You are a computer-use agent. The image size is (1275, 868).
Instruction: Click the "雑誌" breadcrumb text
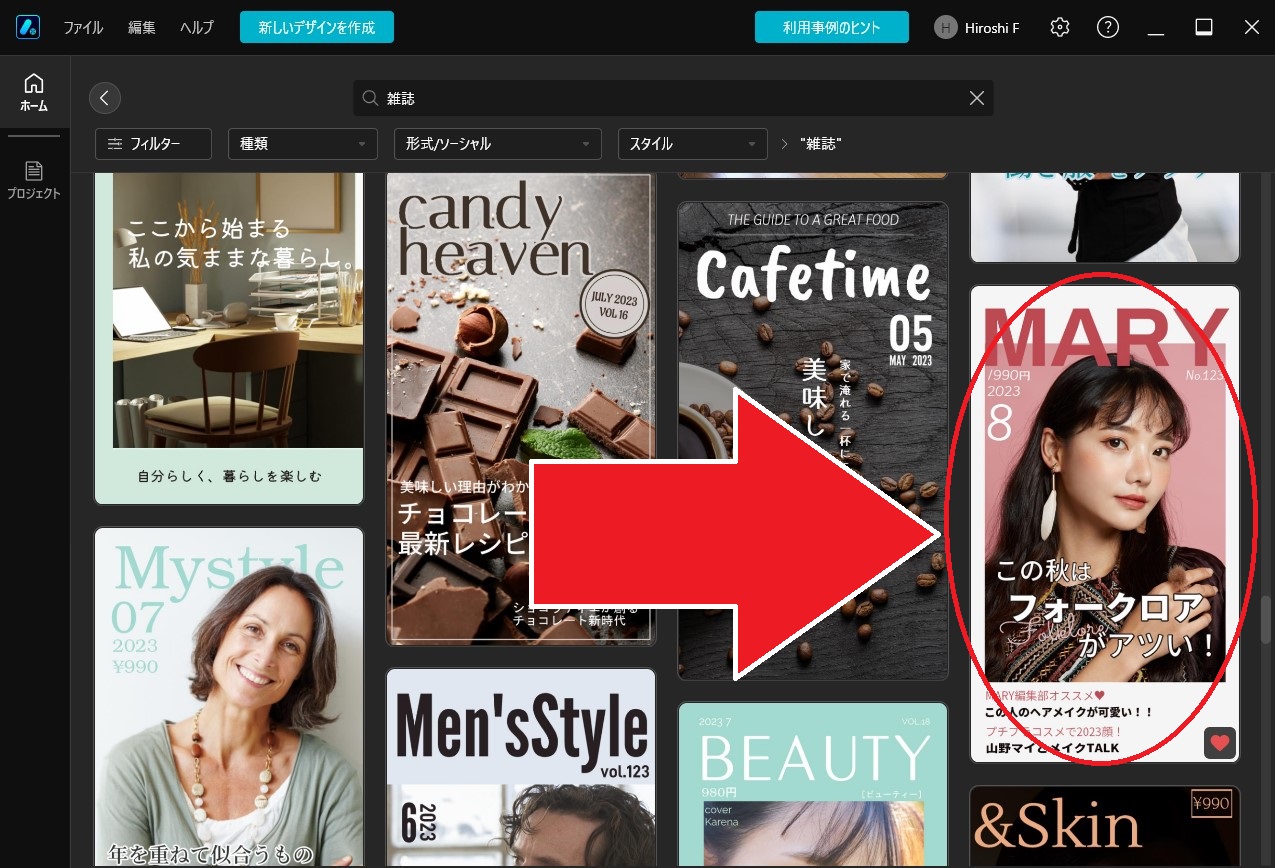(x=820, y=144)
